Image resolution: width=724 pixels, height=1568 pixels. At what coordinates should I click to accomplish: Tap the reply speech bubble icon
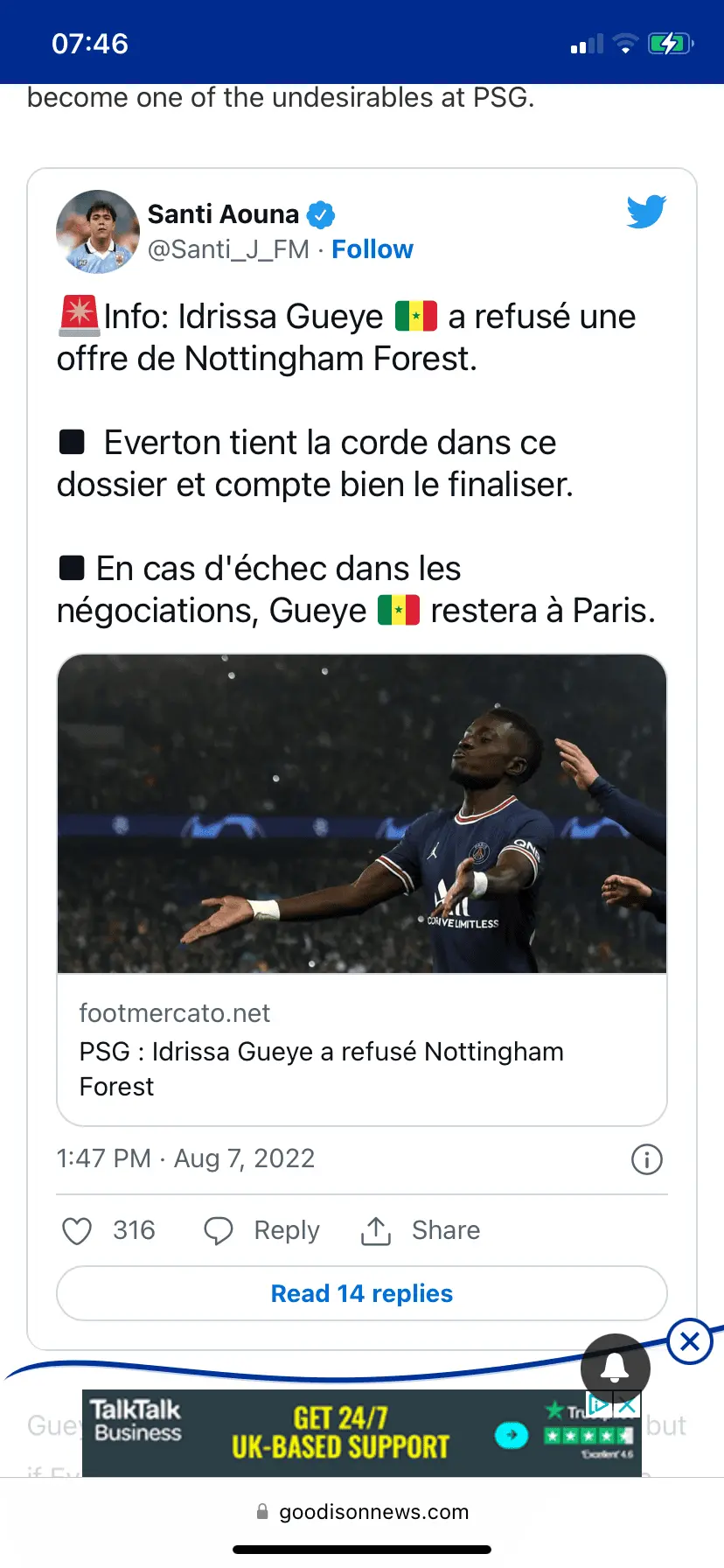pyautogui.click(x=219, y=1230)
